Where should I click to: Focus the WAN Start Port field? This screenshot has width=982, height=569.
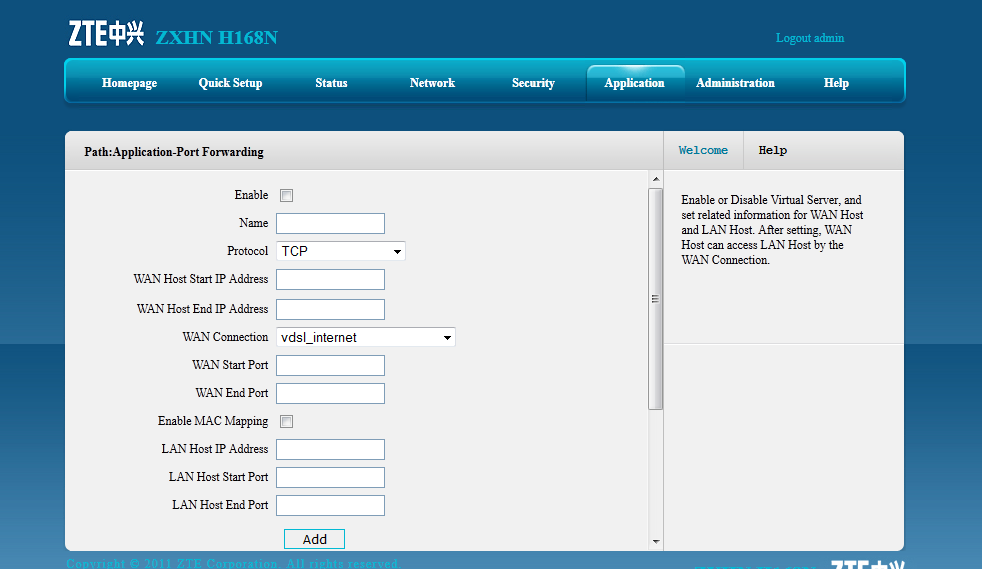pos(330,365)
